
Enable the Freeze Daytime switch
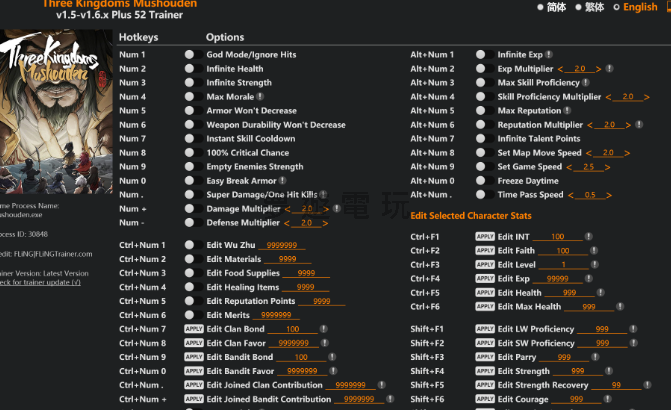click(x=484, y=181)
